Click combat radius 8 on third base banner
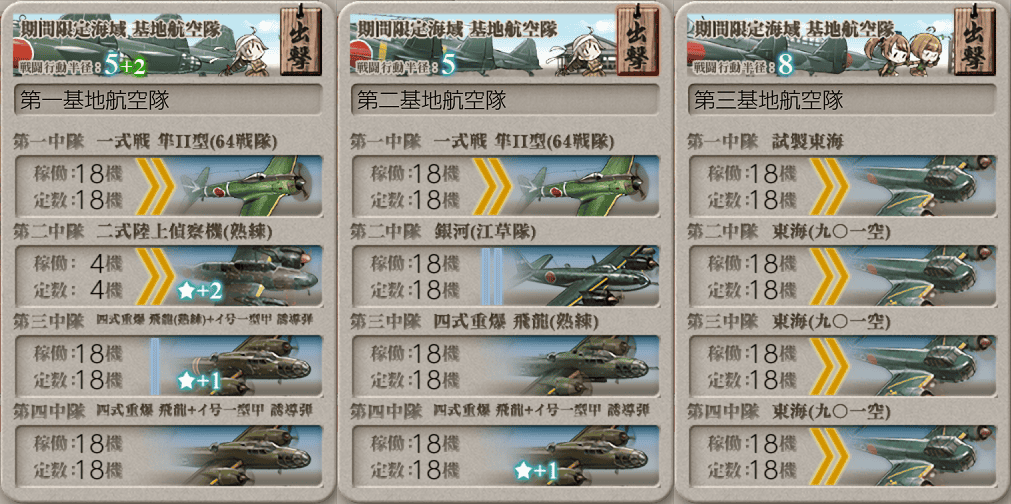This screenshot has height=504, width=1011. (x=784, y=65)
